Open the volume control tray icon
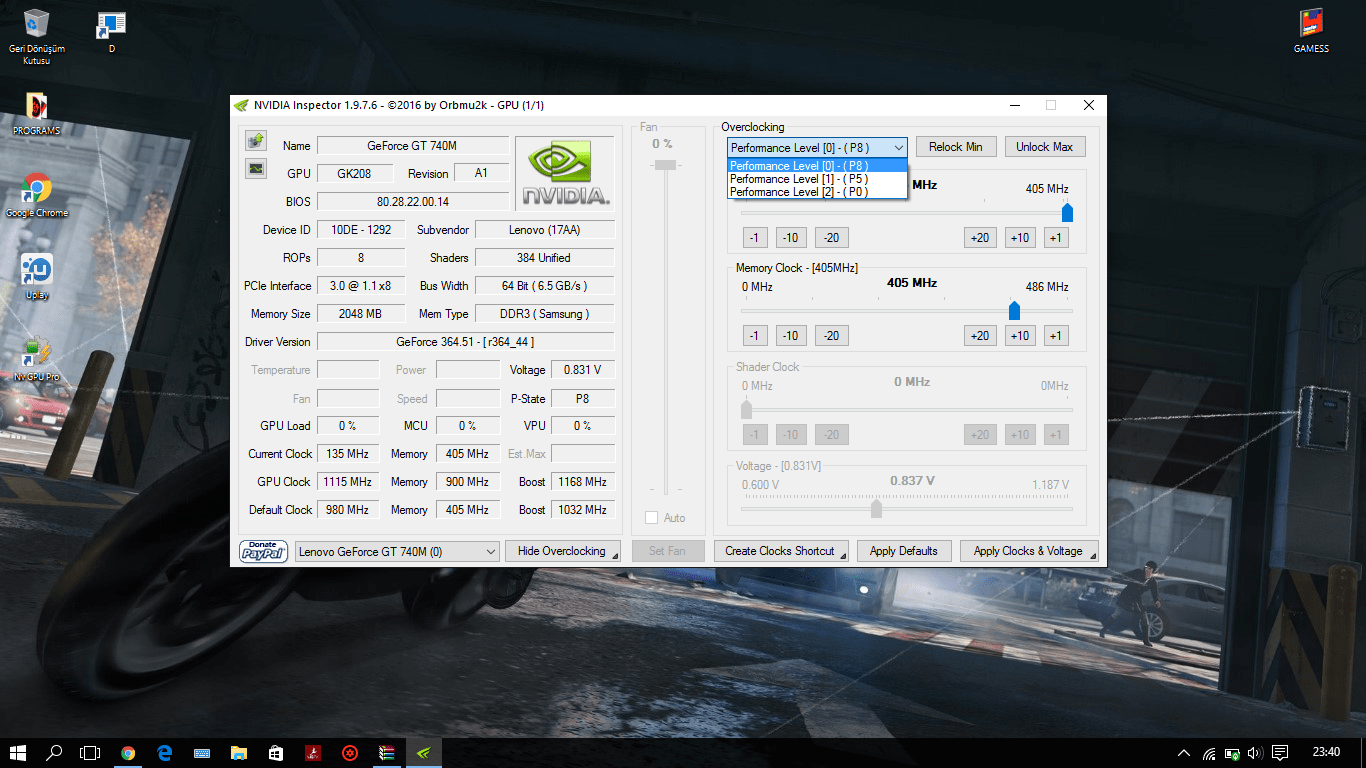This screenshot has height=768, width=1366. click(x=1256, y=753)
